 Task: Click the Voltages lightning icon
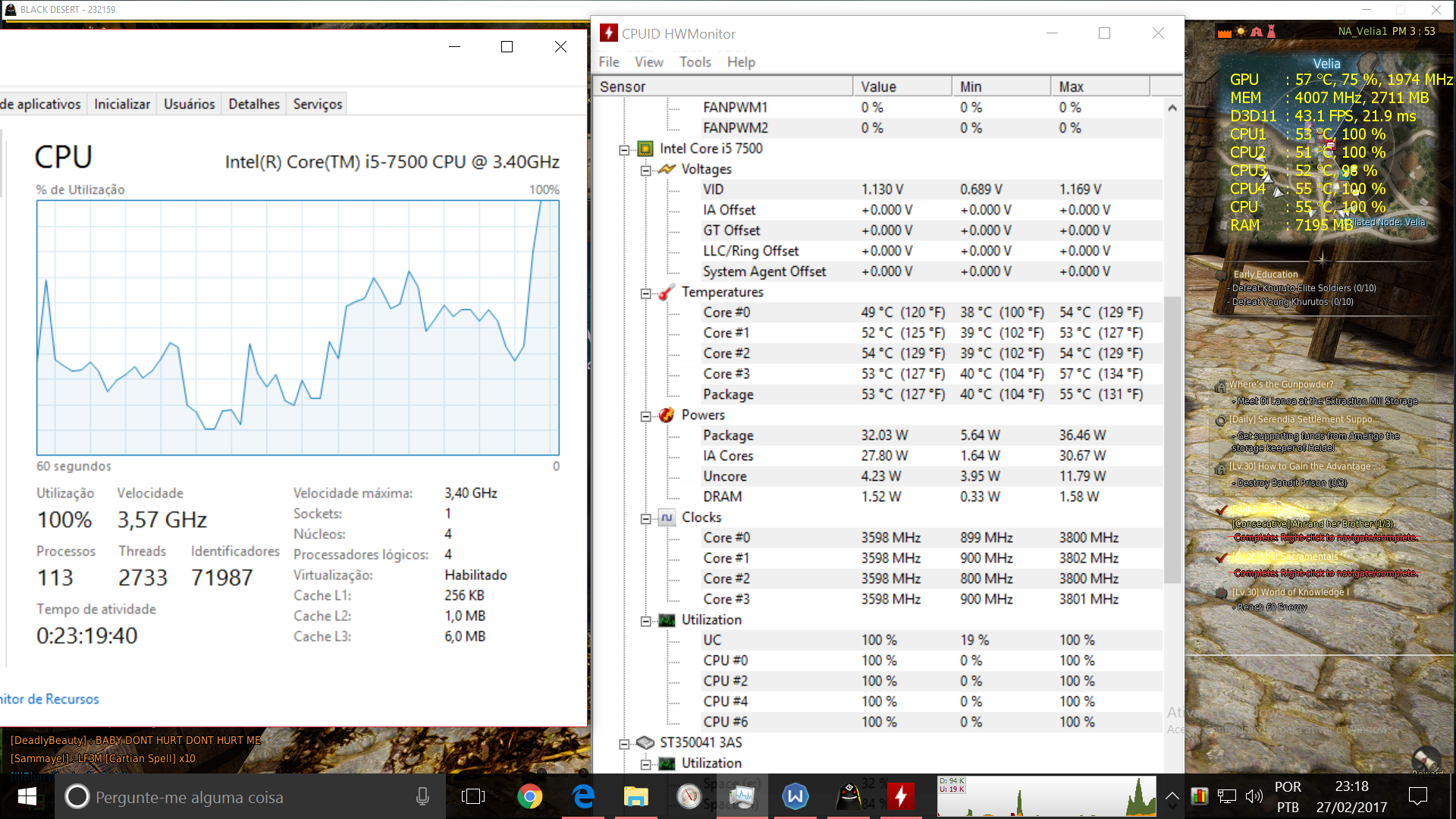click(x=667, y=169)
